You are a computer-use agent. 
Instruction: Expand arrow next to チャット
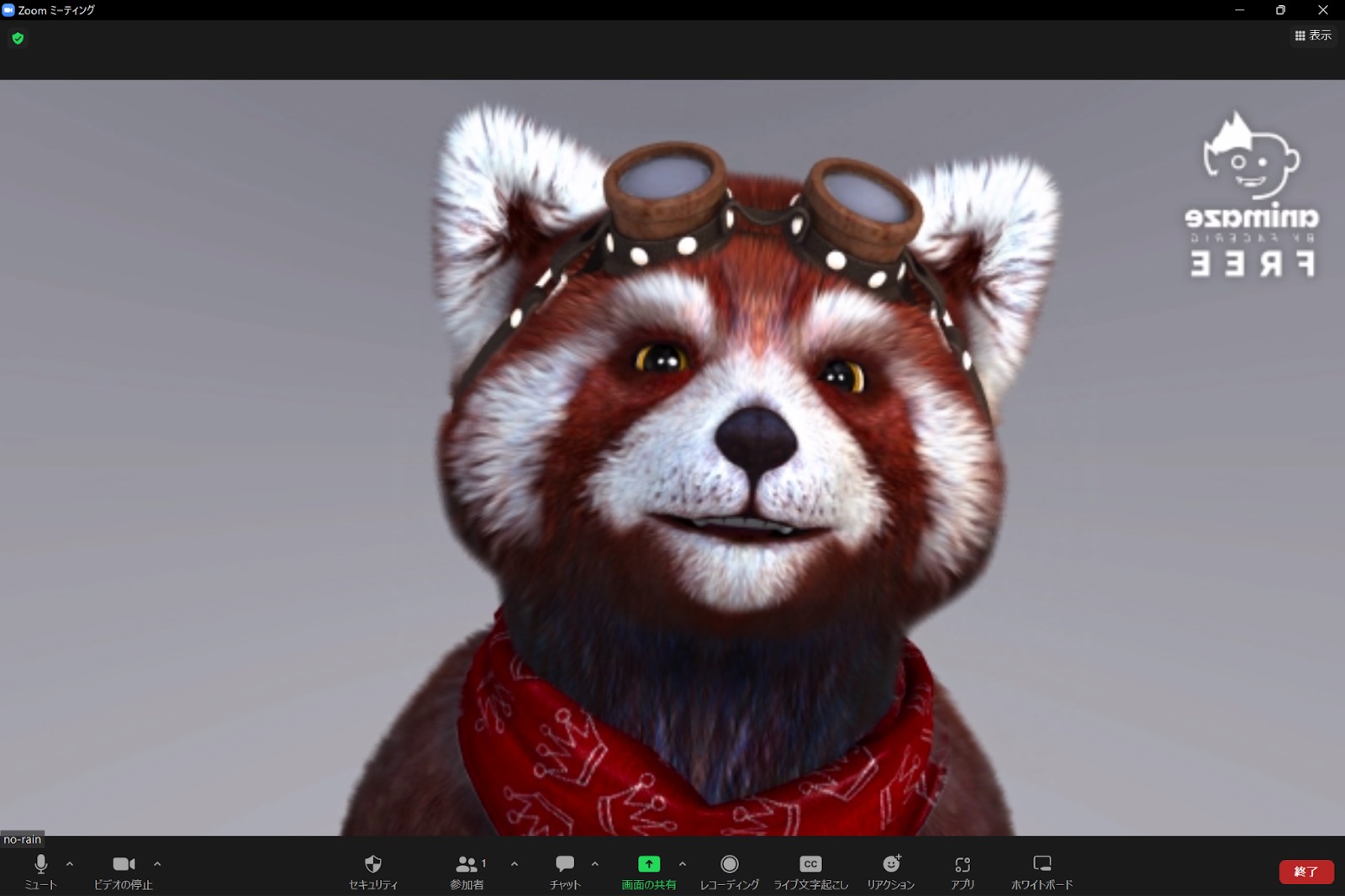click(x=595, y=863)
